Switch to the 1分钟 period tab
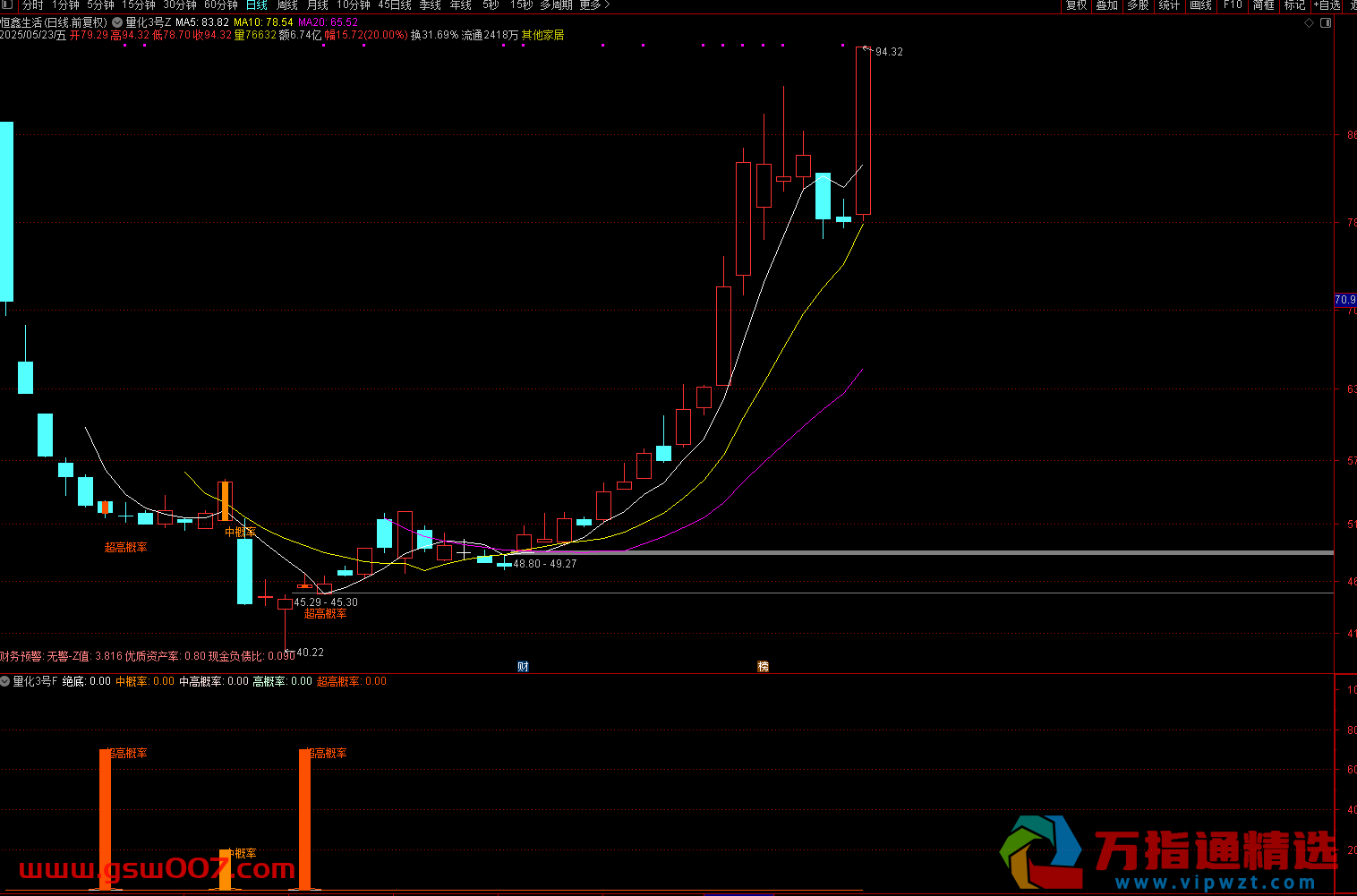This screenshot has height=896, width=1357. [65, 5]
